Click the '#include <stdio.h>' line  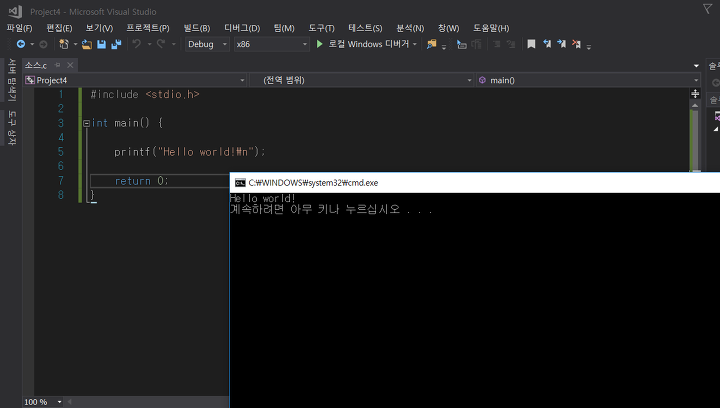[145, 95]
